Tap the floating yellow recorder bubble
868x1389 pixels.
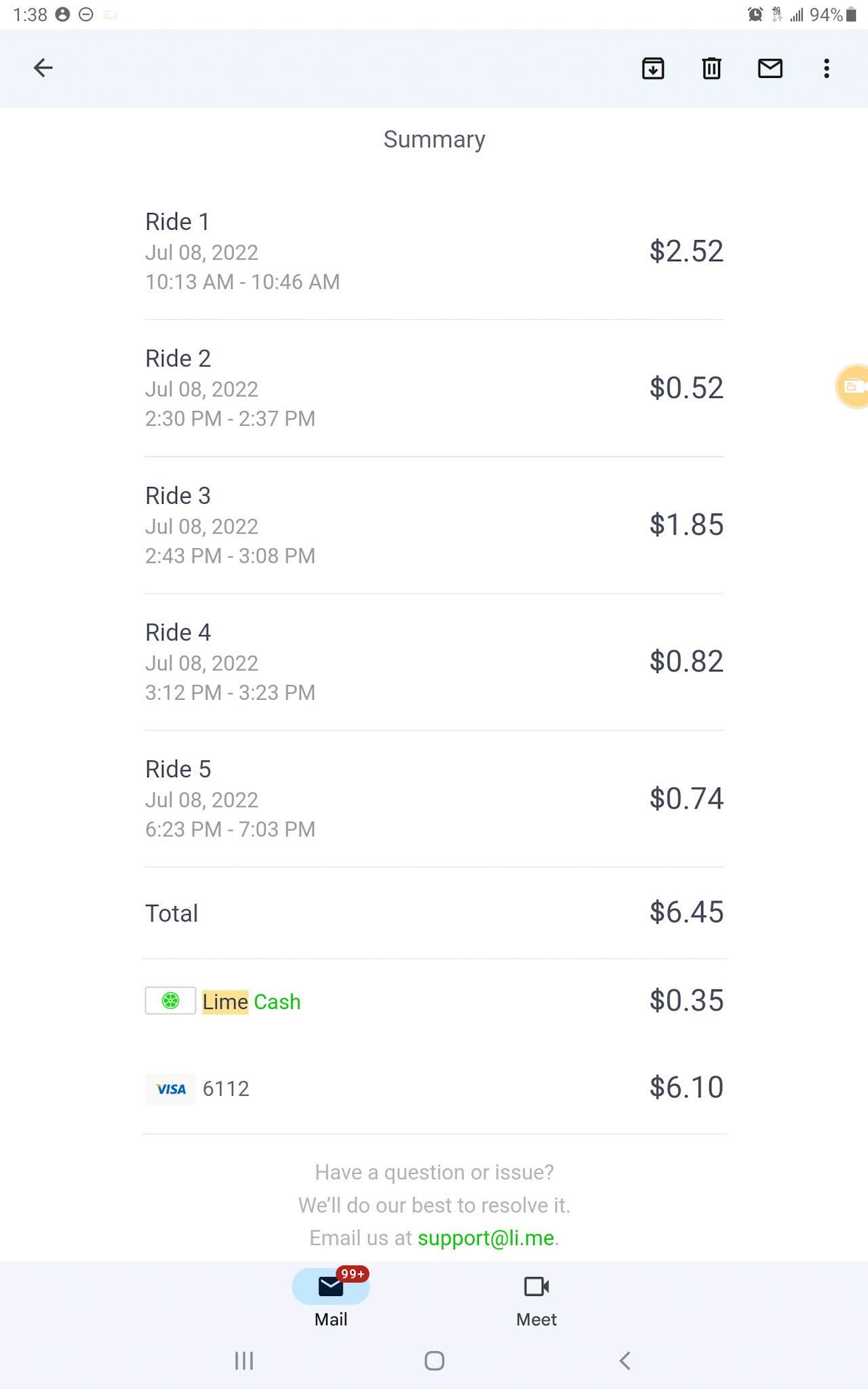coord(852,387)
